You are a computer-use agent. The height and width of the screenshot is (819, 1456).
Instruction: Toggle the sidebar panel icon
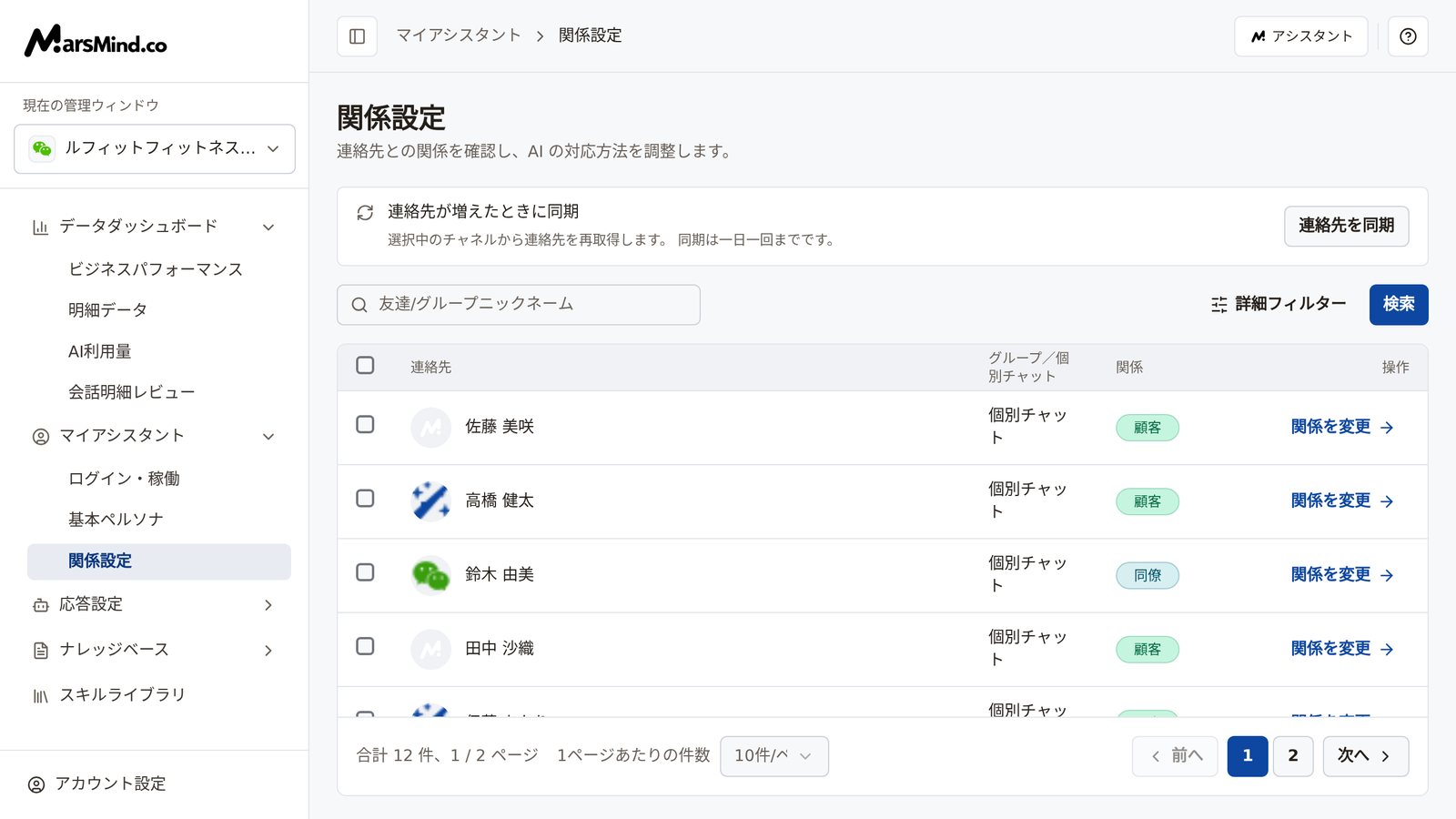[357, 36]
